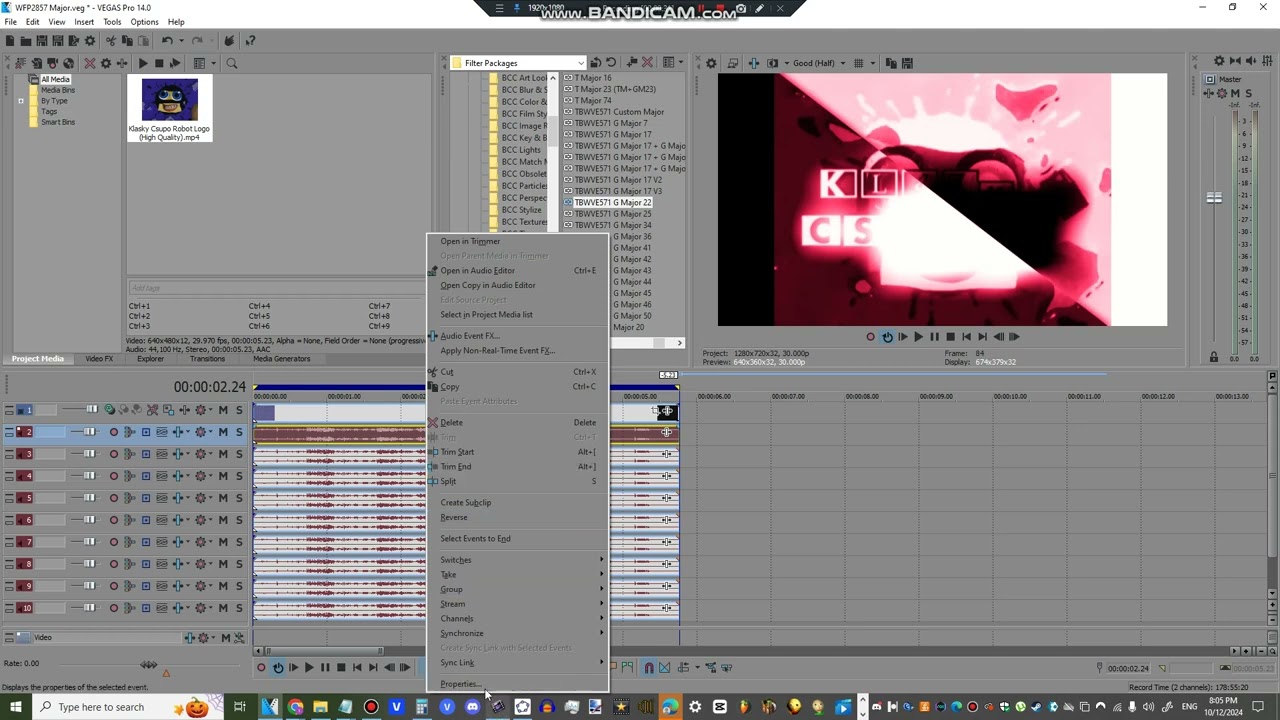This screenshot has width=1280, height=720.
Task: Open the Switches submenu
Action: point(456,560)
